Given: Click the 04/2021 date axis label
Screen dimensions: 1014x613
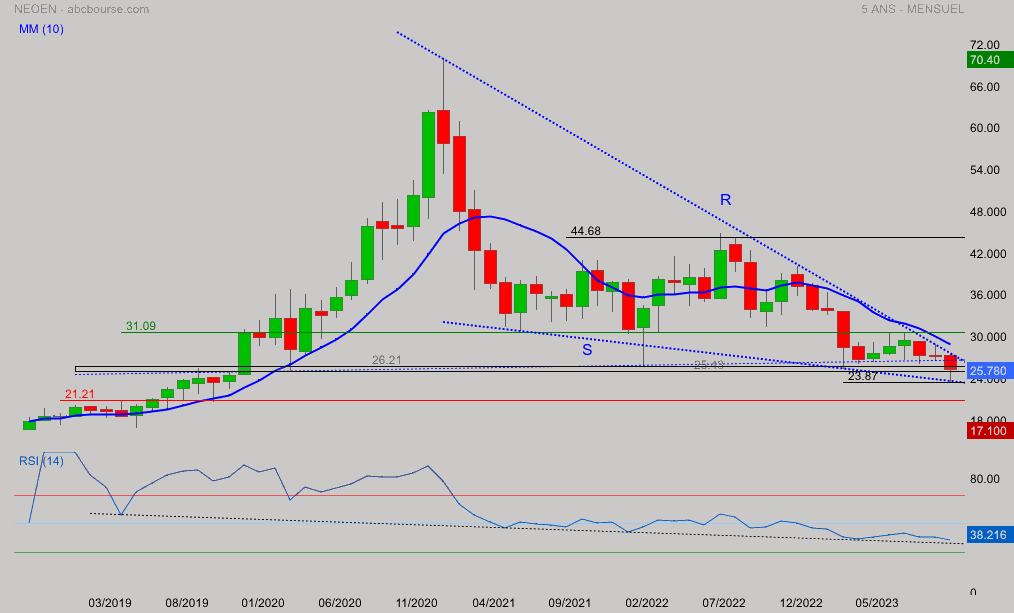Looking at the screenshot, I should (493, 603).
